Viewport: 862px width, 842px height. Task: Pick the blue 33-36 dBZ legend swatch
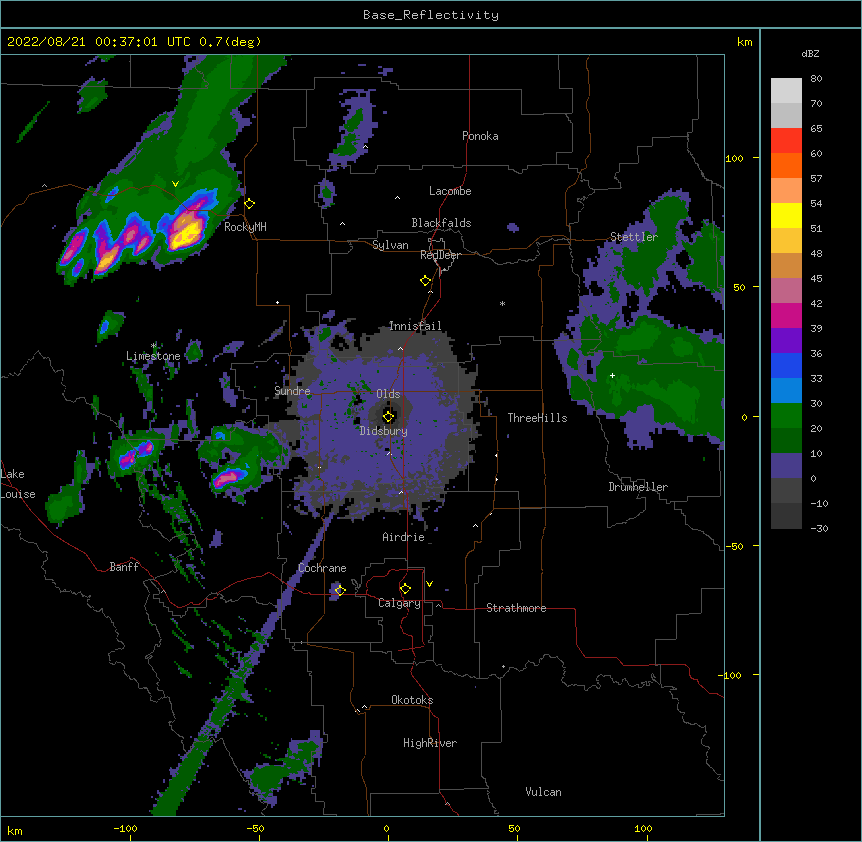[786, 365]
